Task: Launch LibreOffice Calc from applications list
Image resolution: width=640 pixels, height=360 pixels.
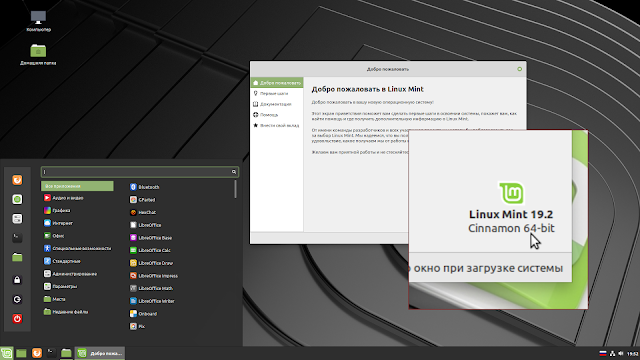Action: tap(150, 250)
